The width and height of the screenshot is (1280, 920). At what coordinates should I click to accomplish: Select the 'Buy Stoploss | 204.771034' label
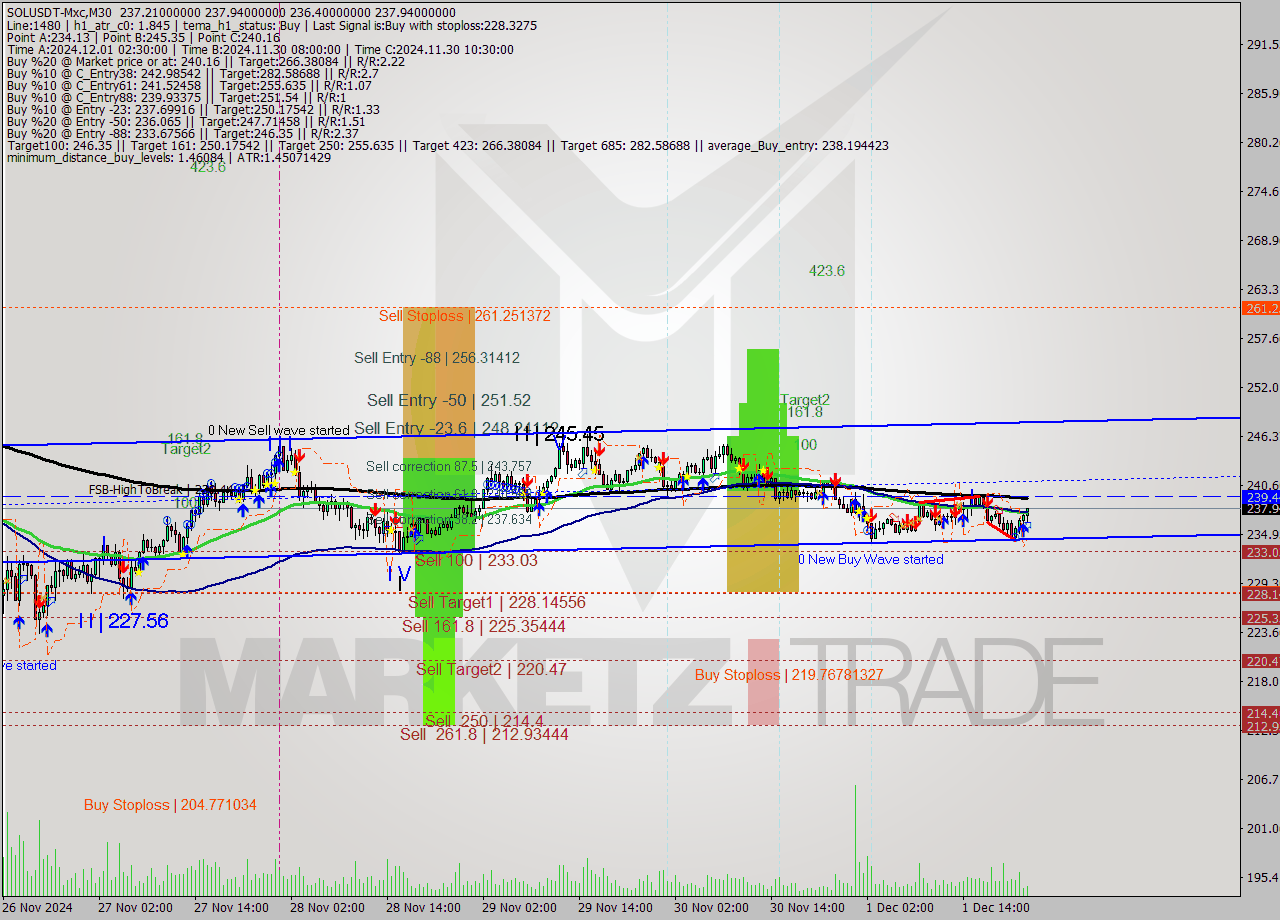tap(170, 804)
